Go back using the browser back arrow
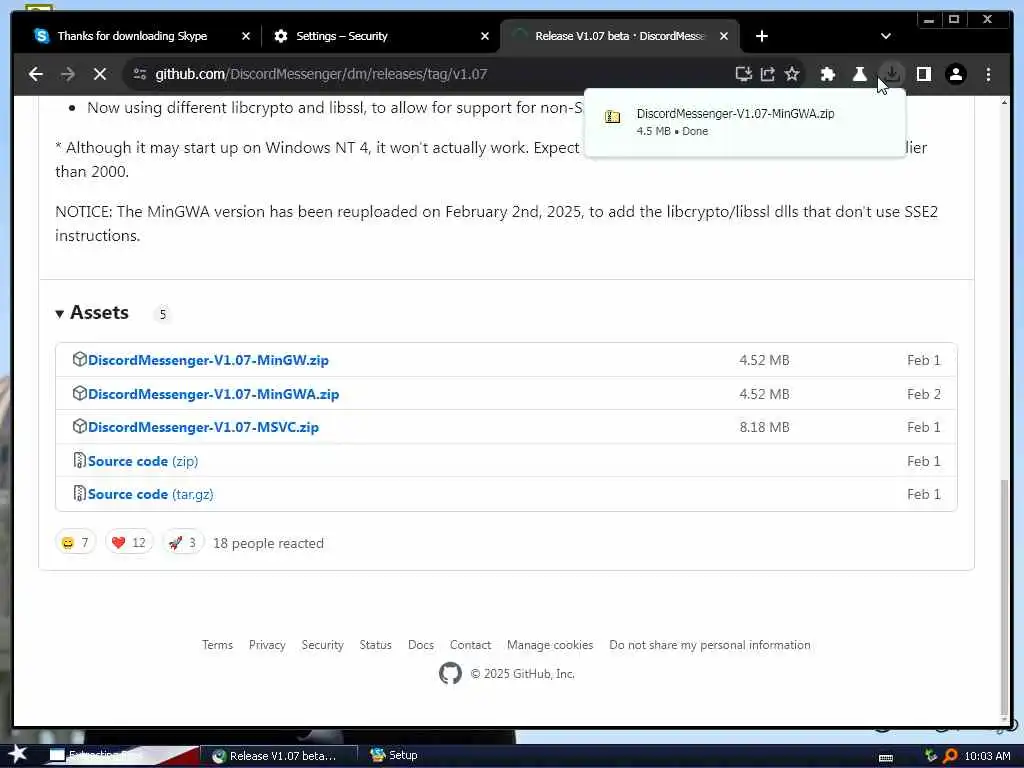 tap(36, 74)
